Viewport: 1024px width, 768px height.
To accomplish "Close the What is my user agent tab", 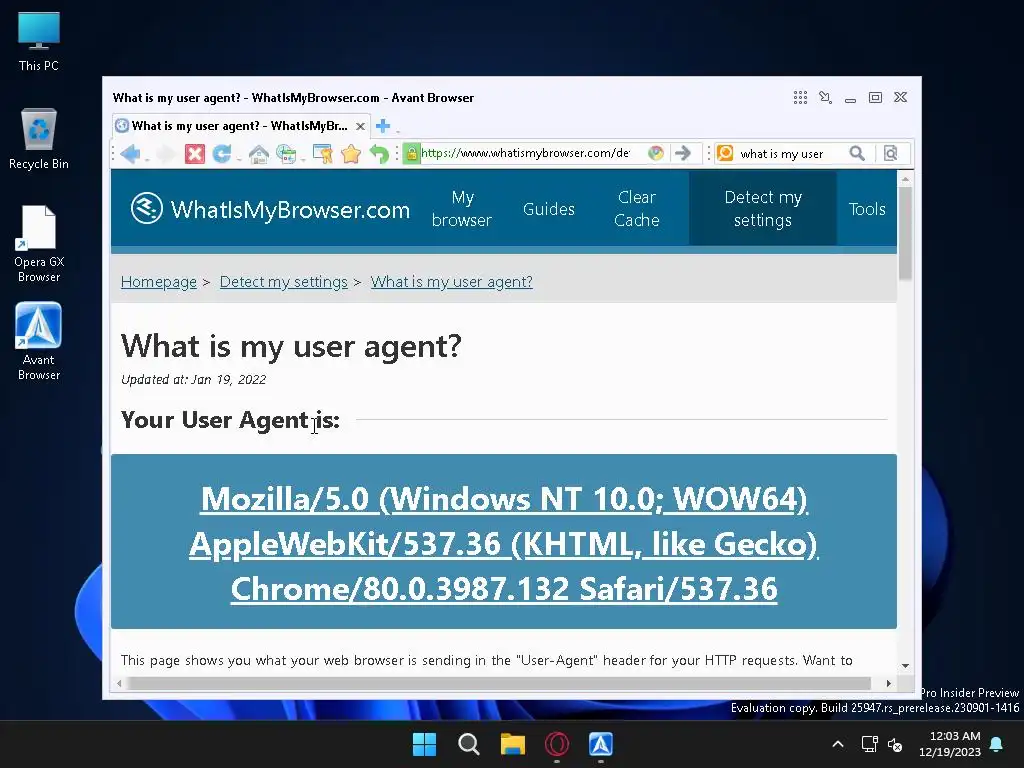I will pyautogui.click(x=360, y=126).
